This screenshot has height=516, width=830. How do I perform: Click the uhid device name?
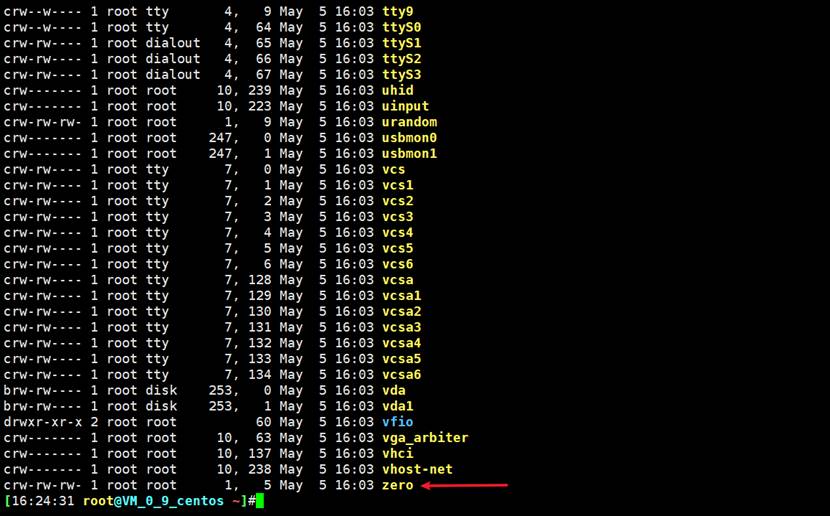398,90
